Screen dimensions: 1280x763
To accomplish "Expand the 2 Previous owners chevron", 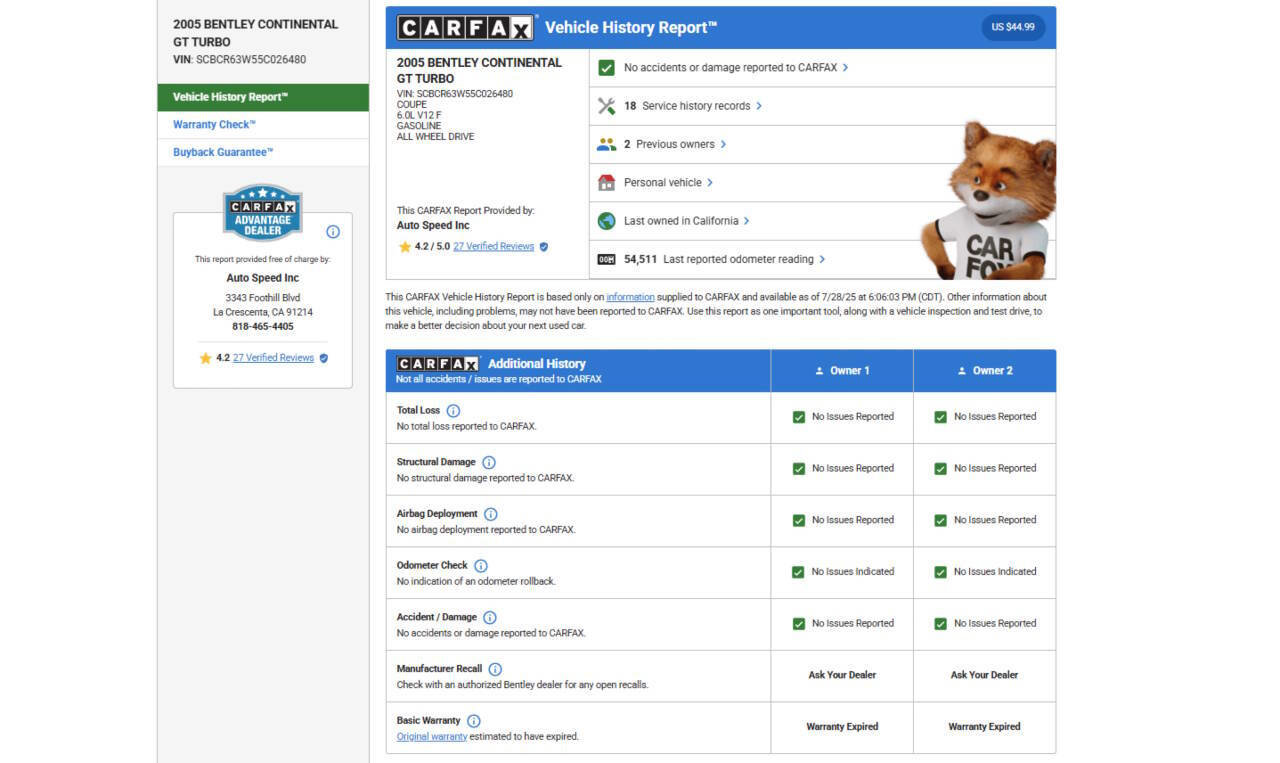I will pos(723,144).
